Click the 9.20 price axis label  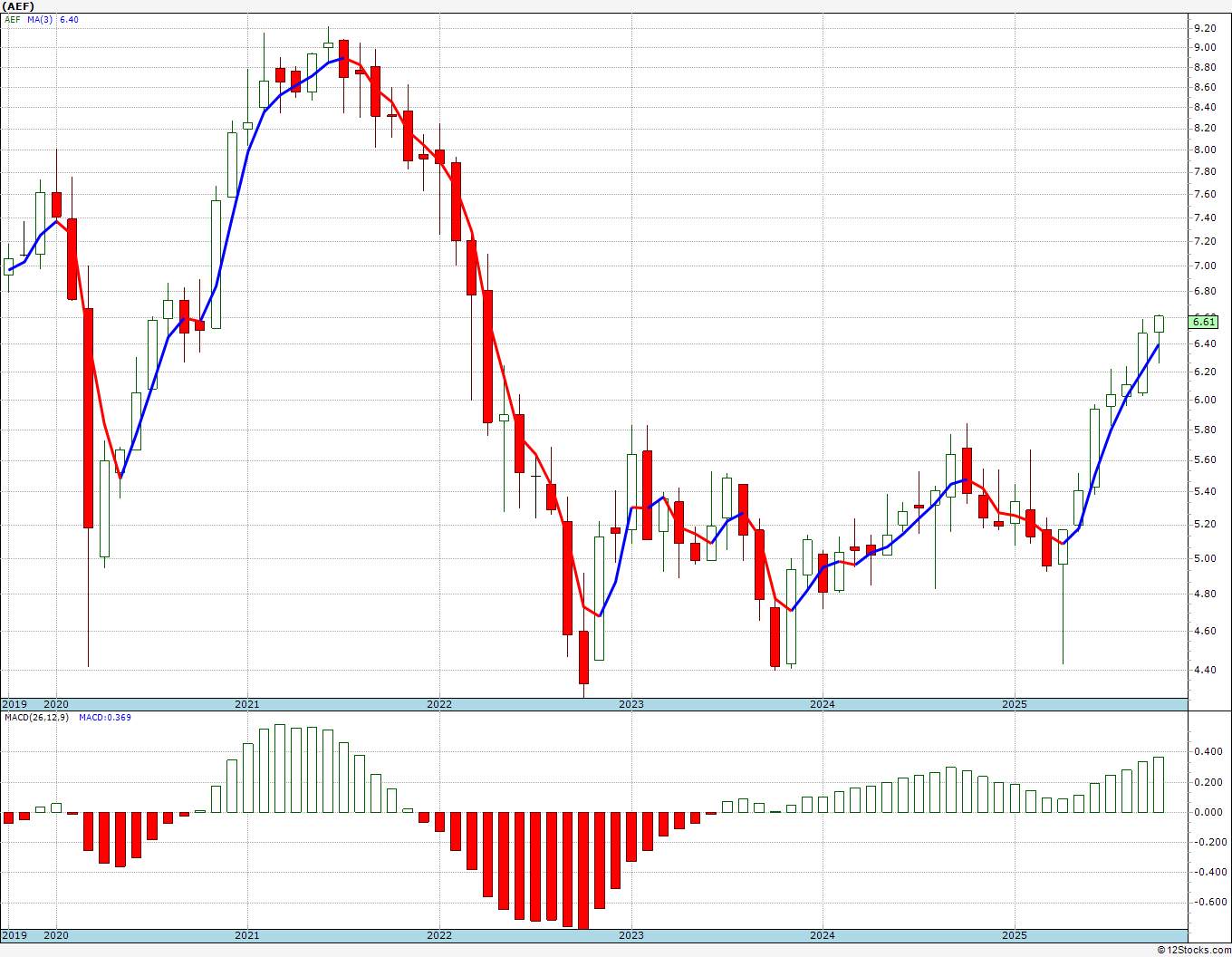[x=1205, y=28]
